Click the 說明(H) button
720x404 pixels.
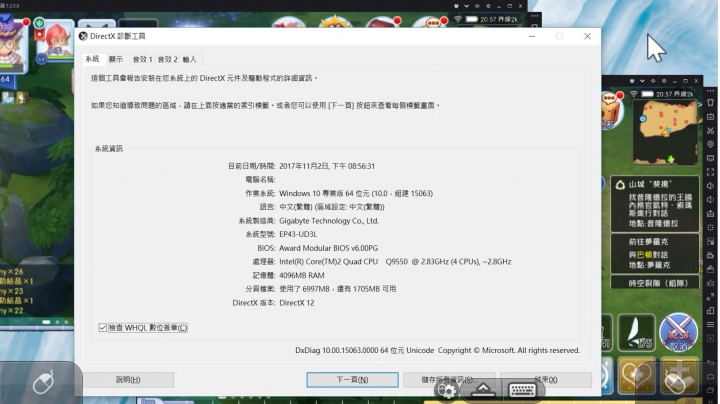[128, 380]
